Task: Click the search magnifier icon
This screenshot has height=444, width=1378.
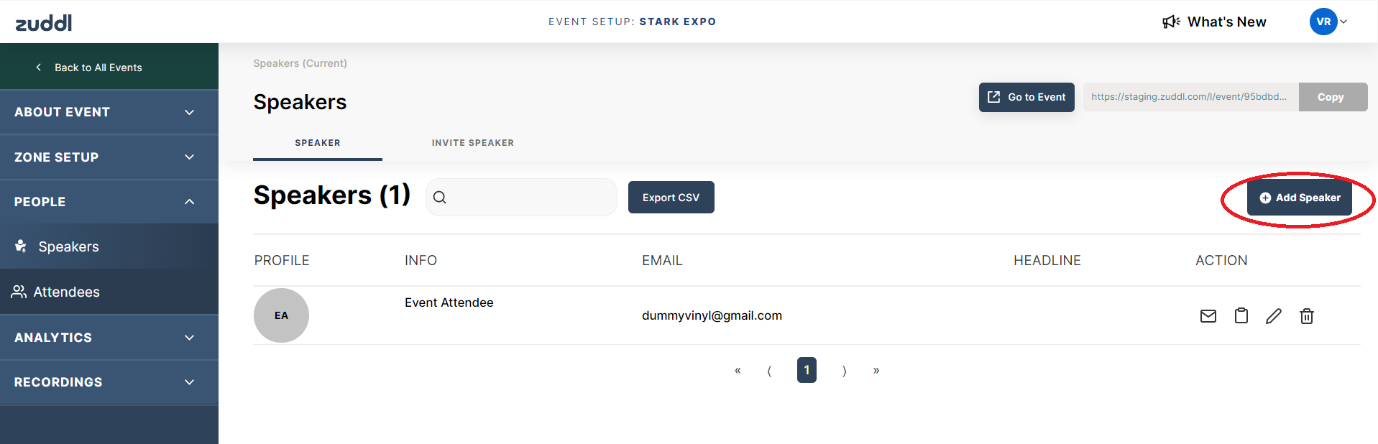Action: (440, 198)
